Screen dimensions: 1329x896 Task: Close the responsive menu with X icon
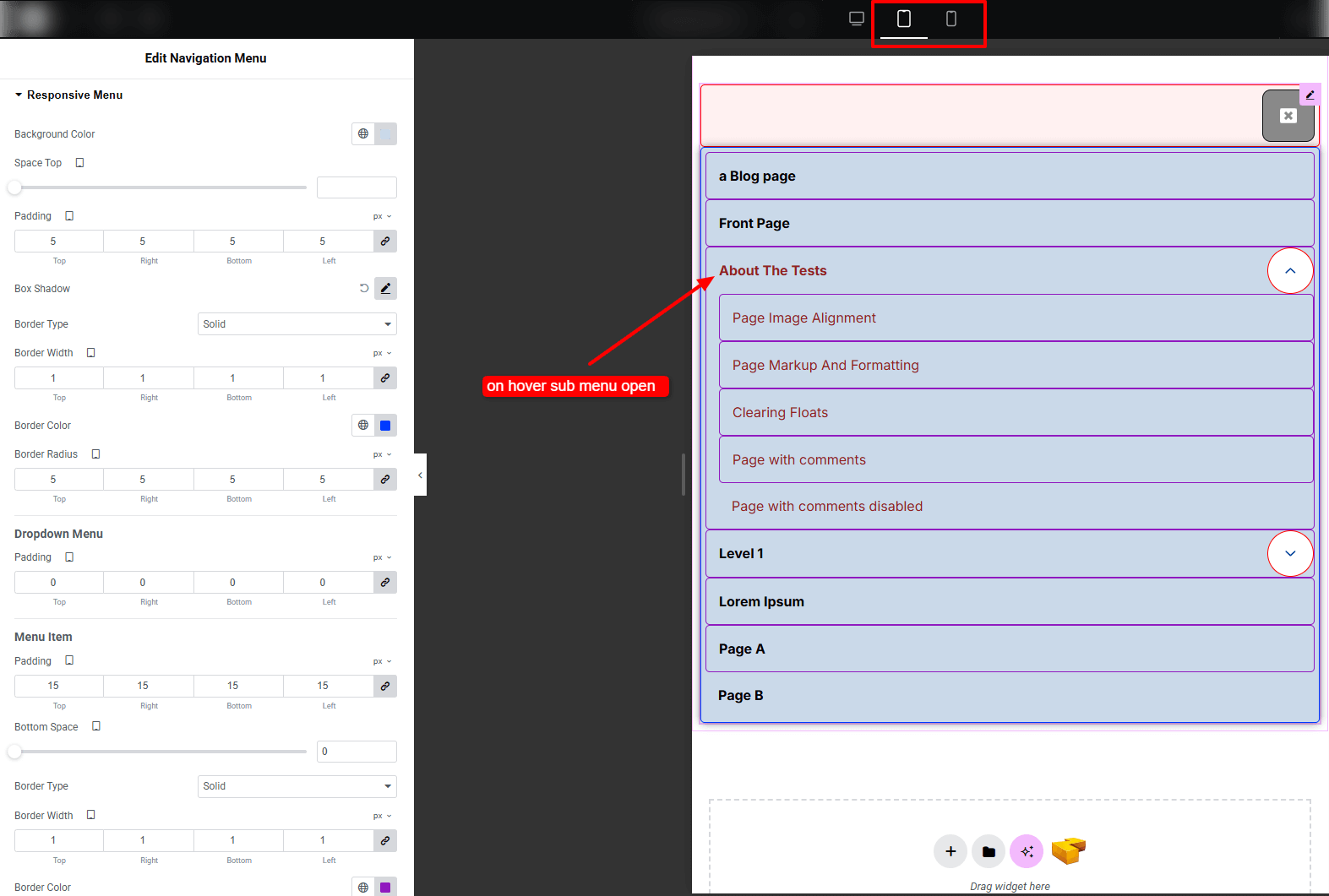[x=1288, y=116]
